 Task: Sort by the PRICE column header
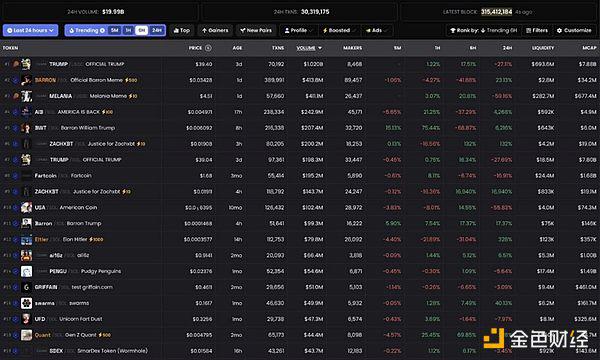click(195, 48)
